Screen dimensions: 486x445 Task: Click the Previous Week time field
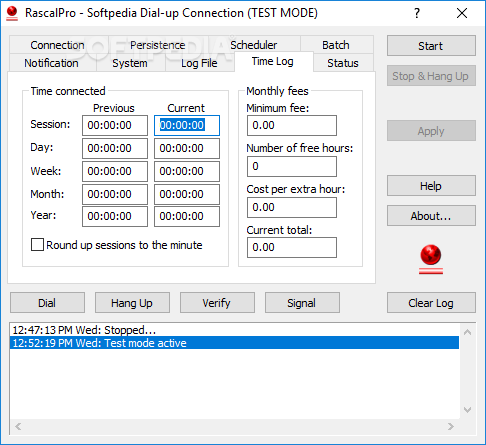point(115,171)
